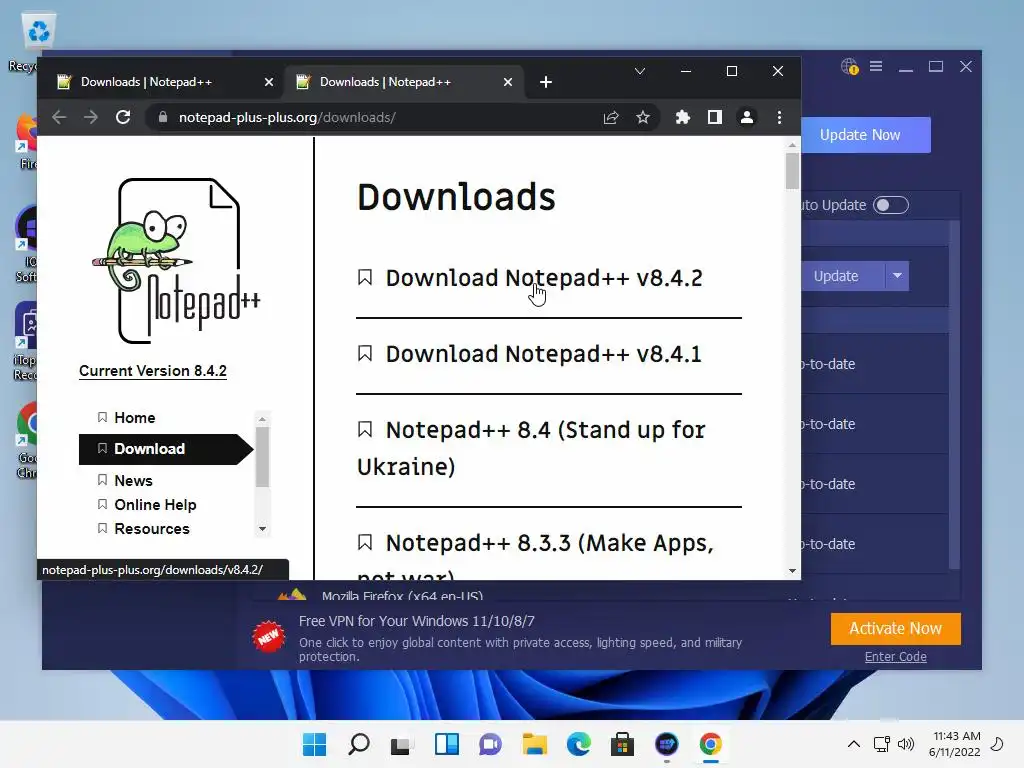Viewport: 1024px width, 768px height.
Task: Open Chrome extensions puzzle icon
Action: 682,118
